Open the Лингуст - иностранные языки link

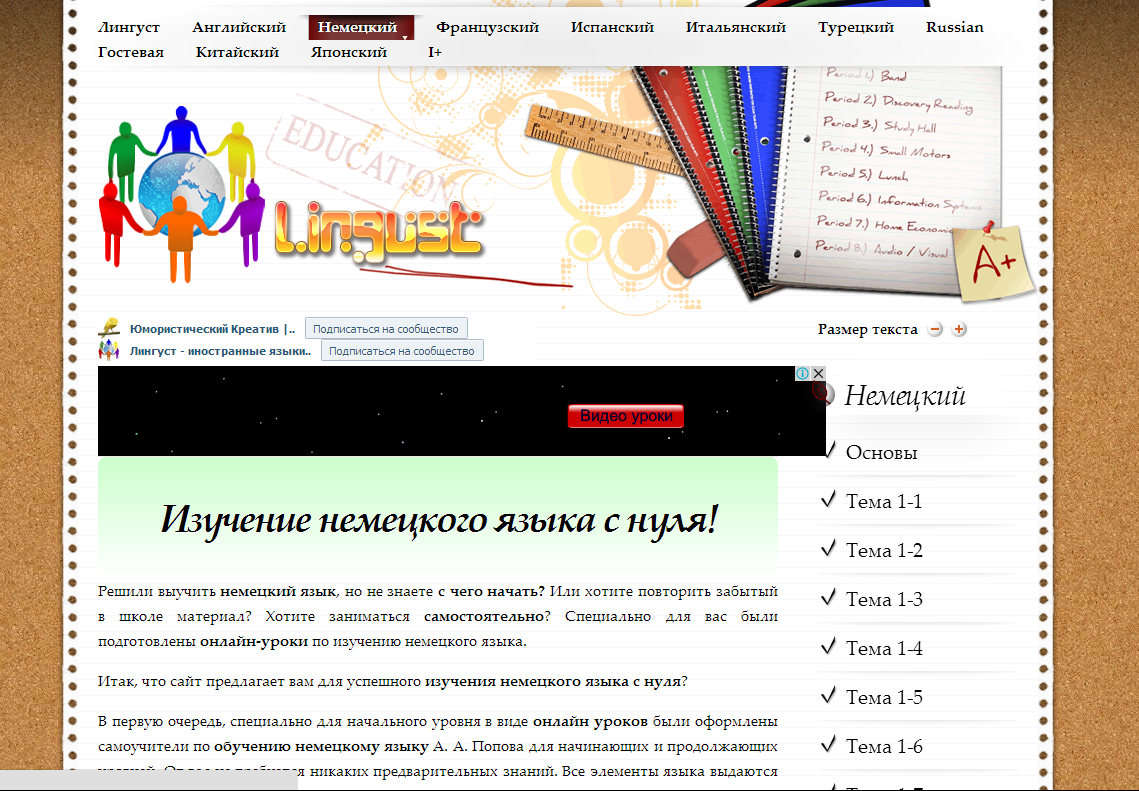click(220, 351)
